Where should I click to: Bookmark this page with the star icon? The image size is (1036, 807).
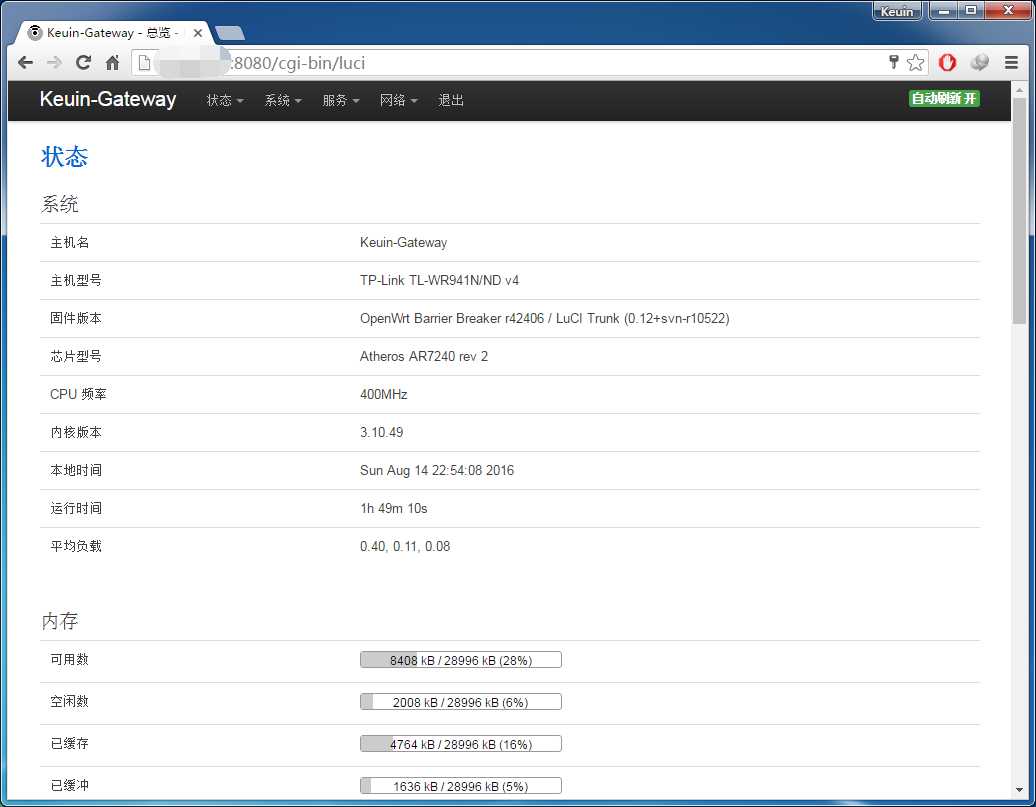[915, 63]
